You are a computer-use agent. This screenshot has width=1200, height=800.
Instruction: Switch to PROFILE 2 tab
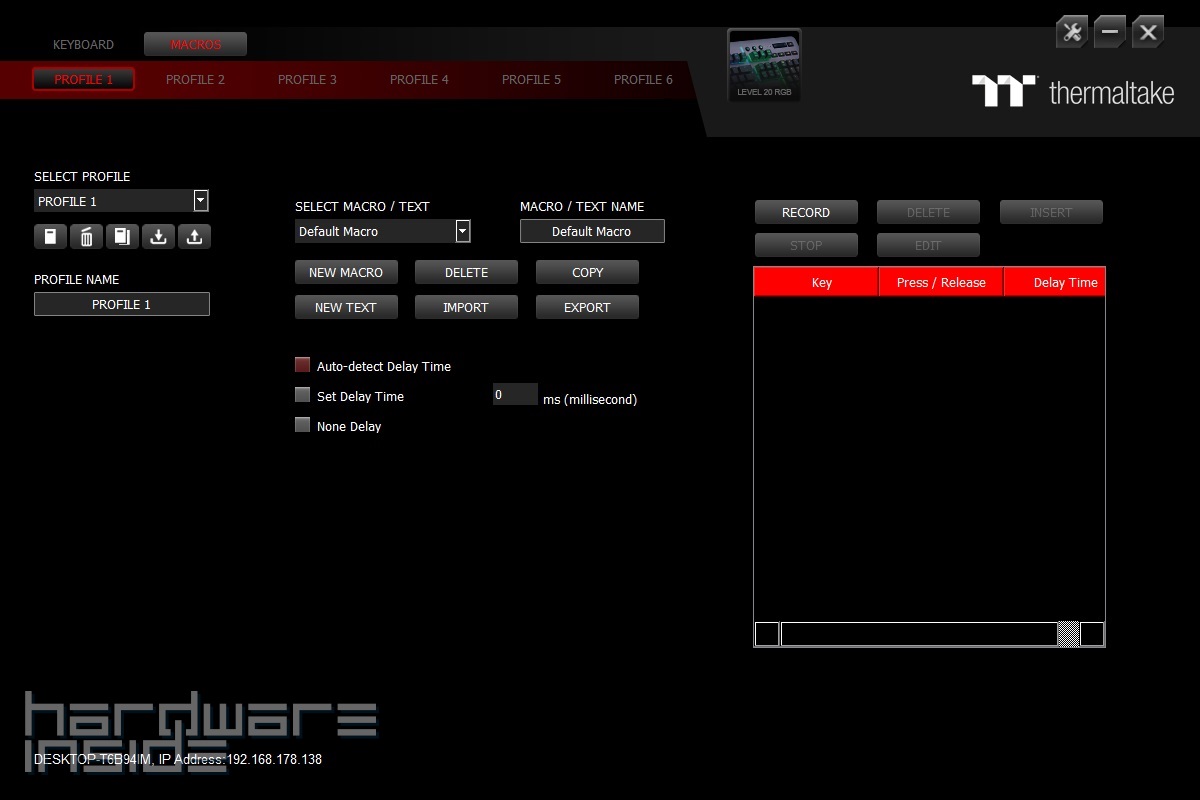[x=196, y=79]
